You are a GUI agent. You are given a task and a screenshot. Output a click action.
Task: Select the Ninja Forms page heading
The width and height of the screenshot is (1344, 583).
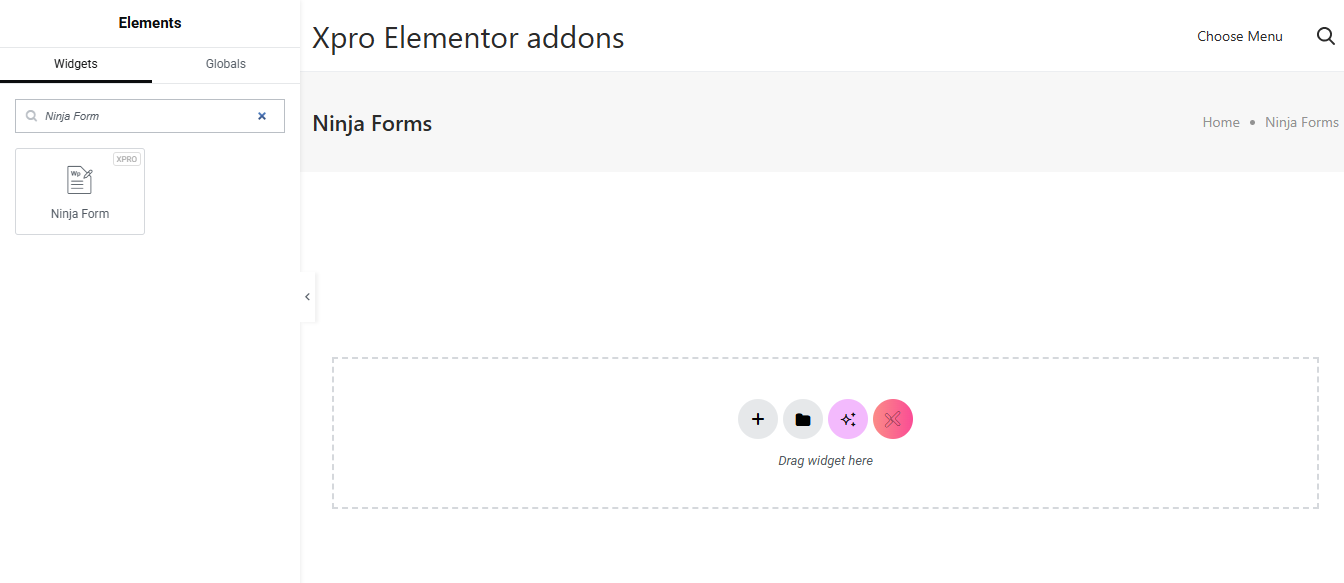point(372,123)
